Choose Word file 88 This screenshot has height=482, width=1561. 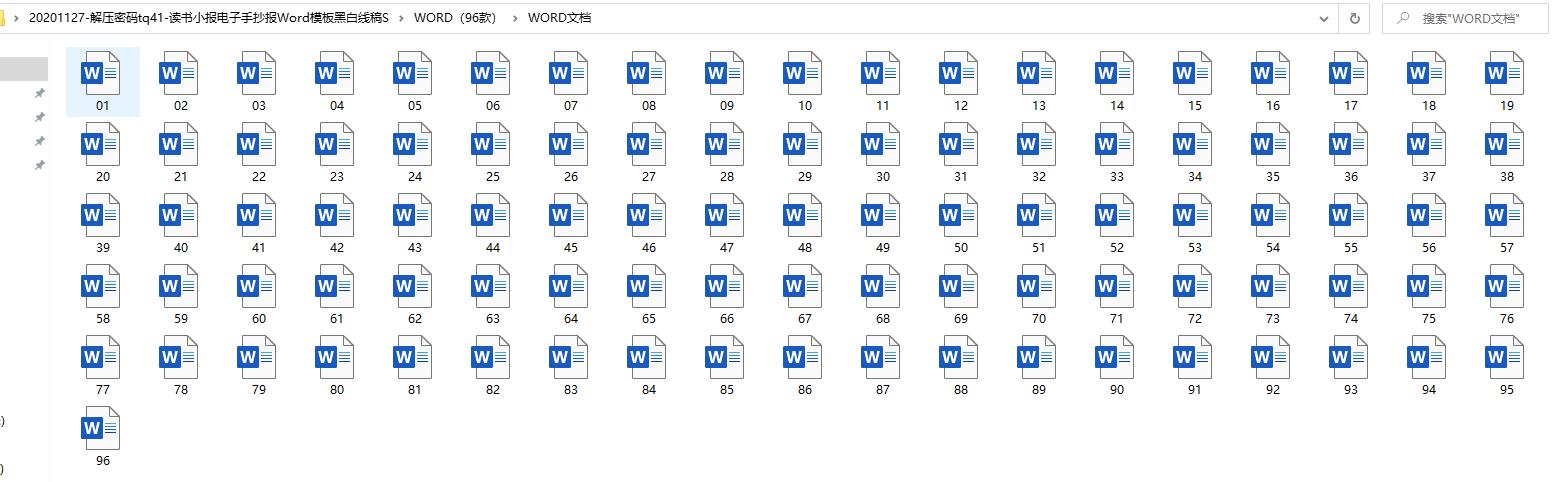tap(959, 357)
